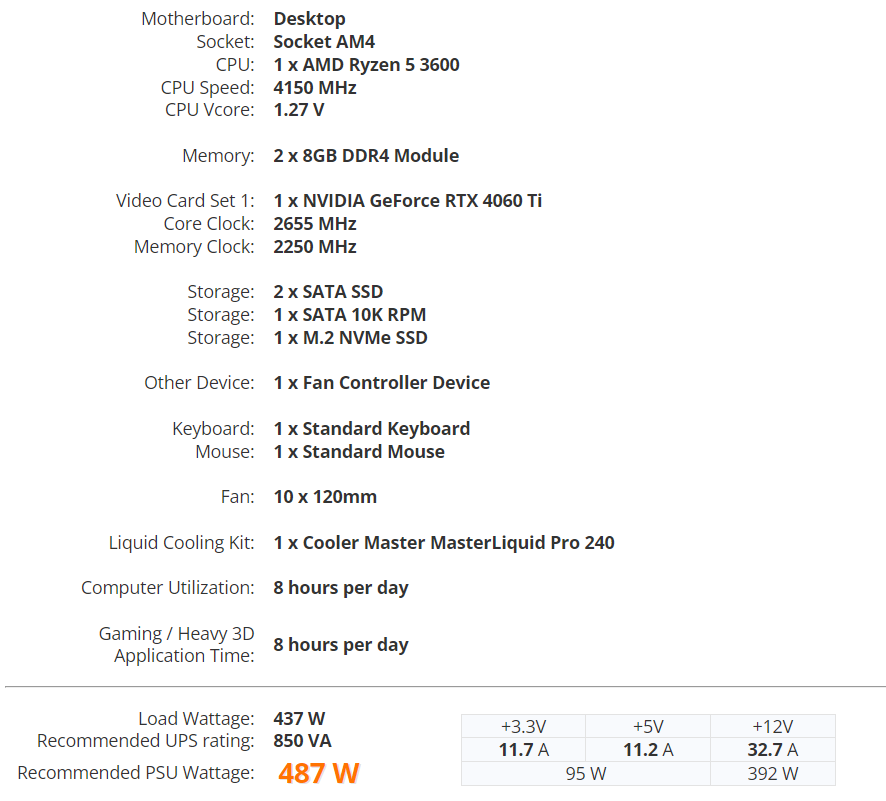Click the 392 W table cell
This screenshot has width=886, height=801.
pyautogui.click(x=772, y=773)
